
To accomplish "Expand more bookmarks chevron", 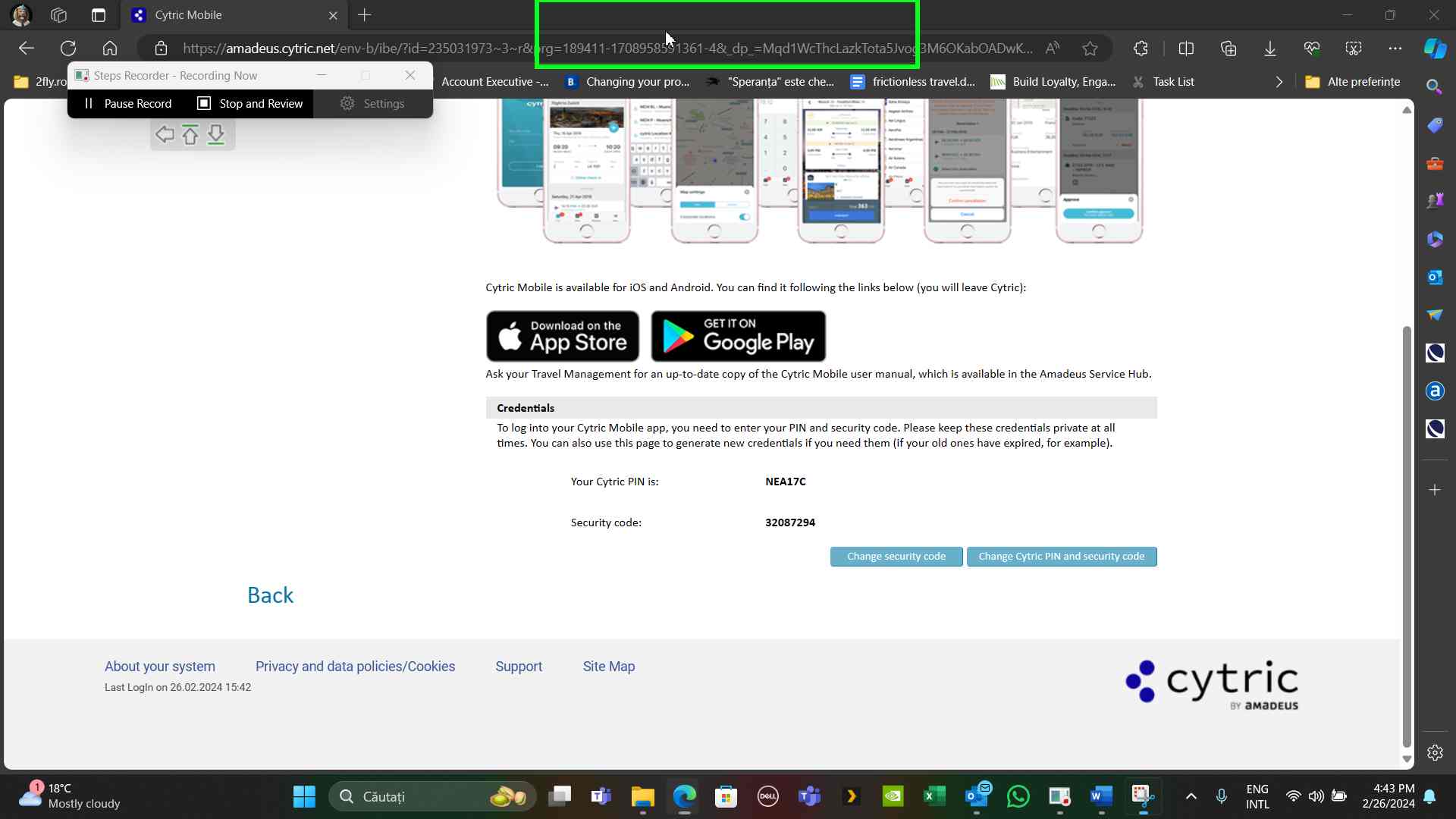I will 1279,82.
